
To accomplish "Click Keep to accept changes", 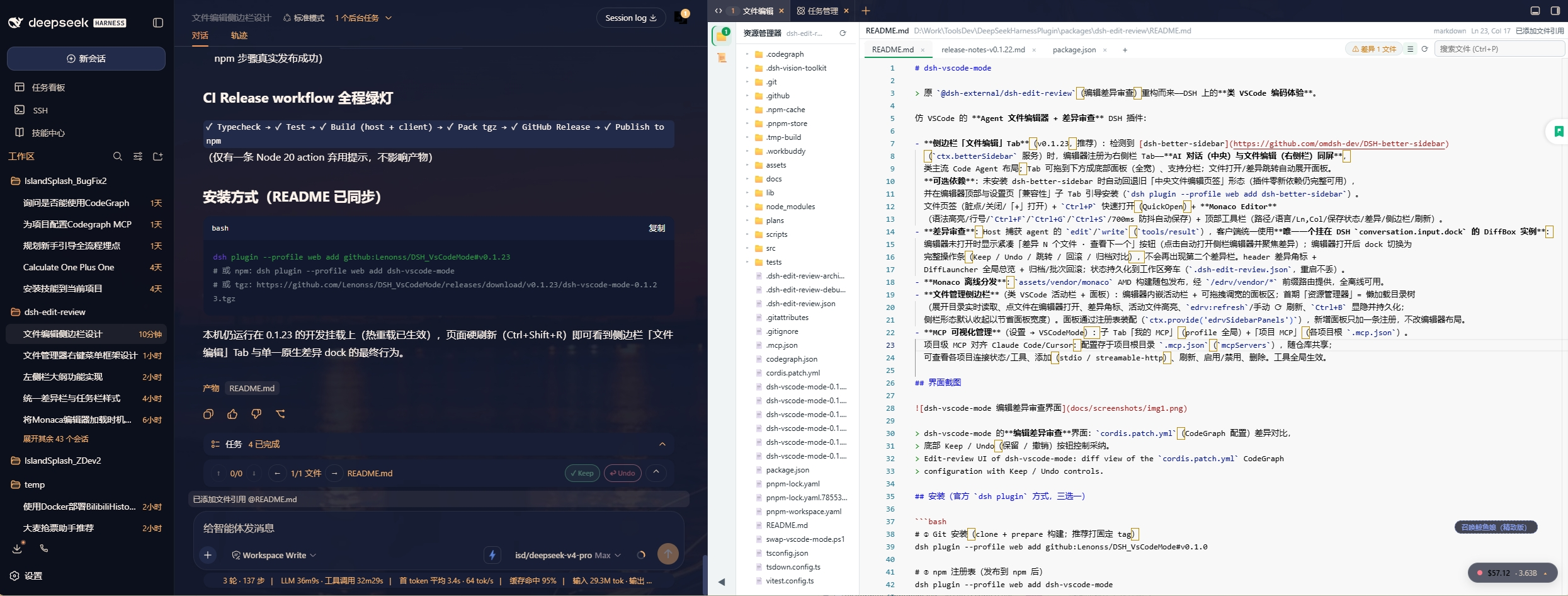I will click(582, 473).
